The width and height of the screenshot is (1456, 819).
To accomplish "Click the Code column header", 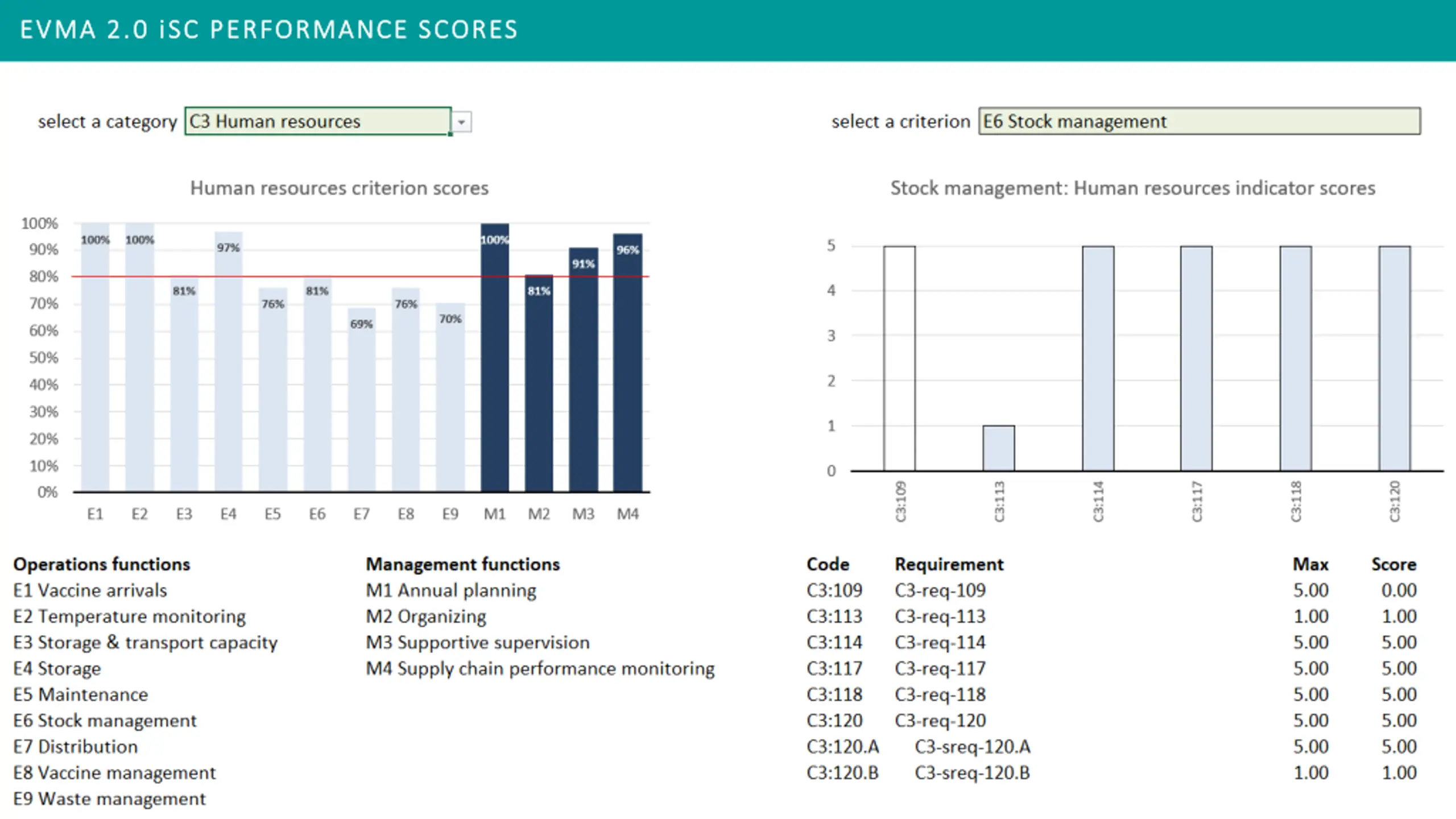I will (x=828, y=564).
